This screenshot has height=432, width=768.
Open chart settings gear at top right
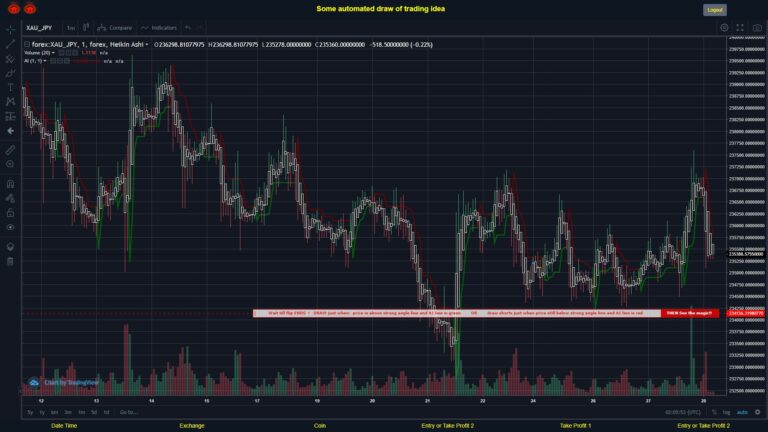[724, 28]
